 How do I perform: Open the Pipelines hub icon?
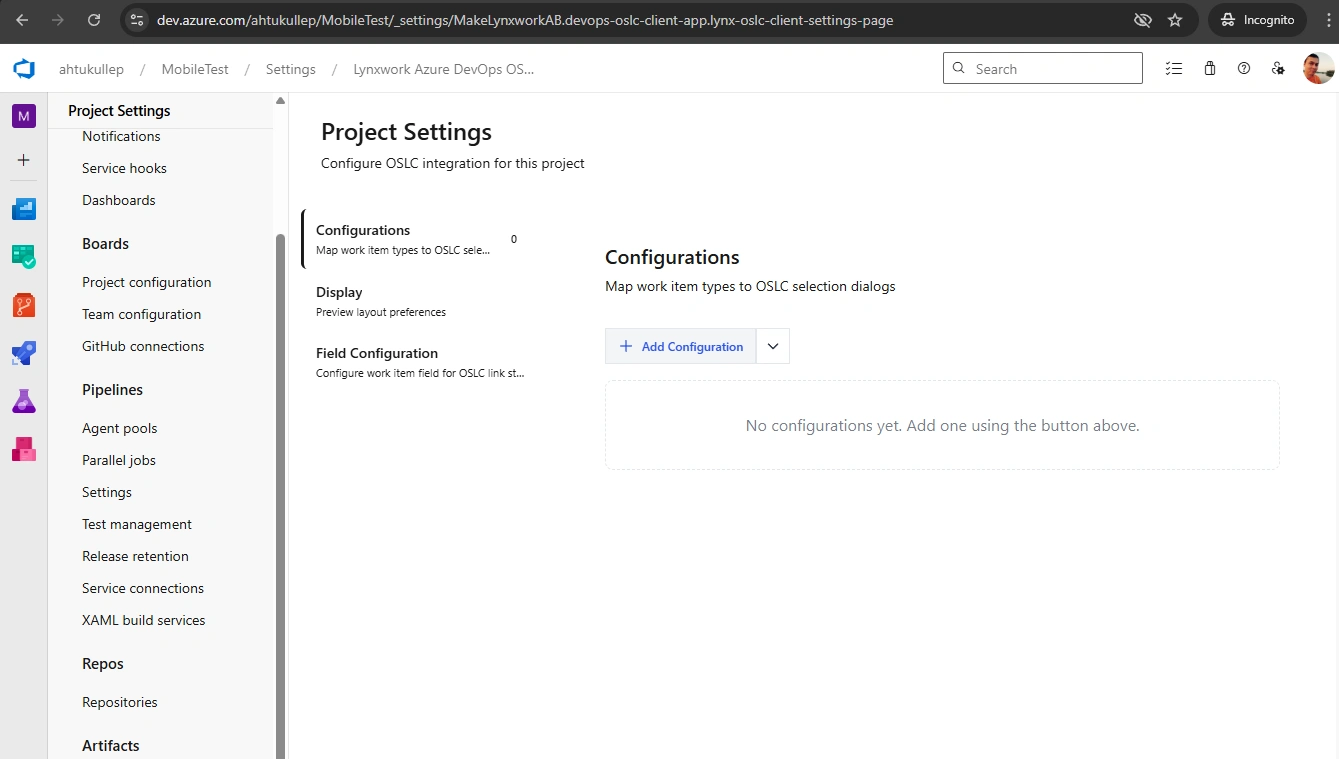(24, 353)
